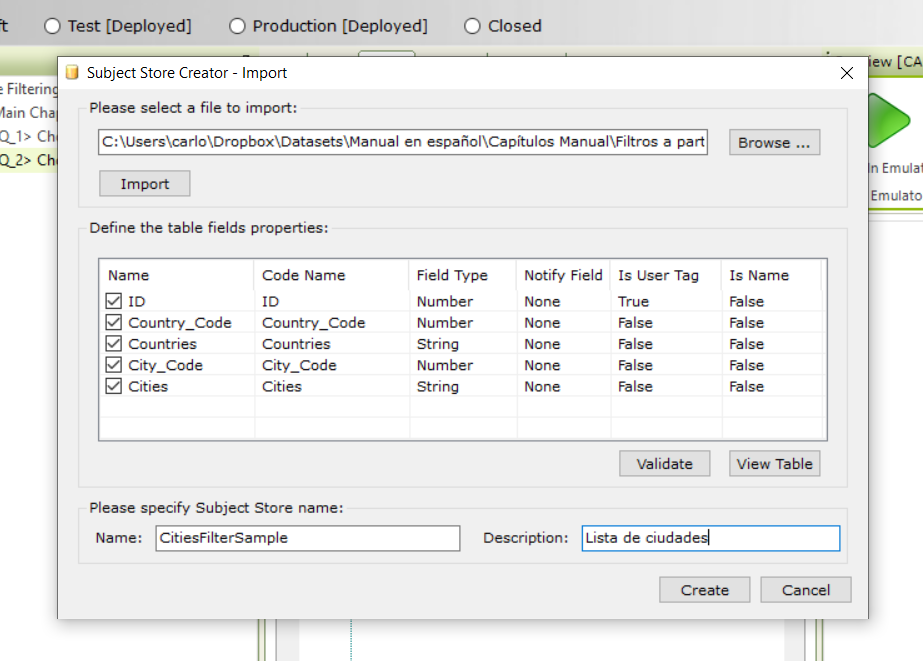This screenshot has width=923, height=661.
Task: Select Q_2 item in background chapter list
Action: 28,160
